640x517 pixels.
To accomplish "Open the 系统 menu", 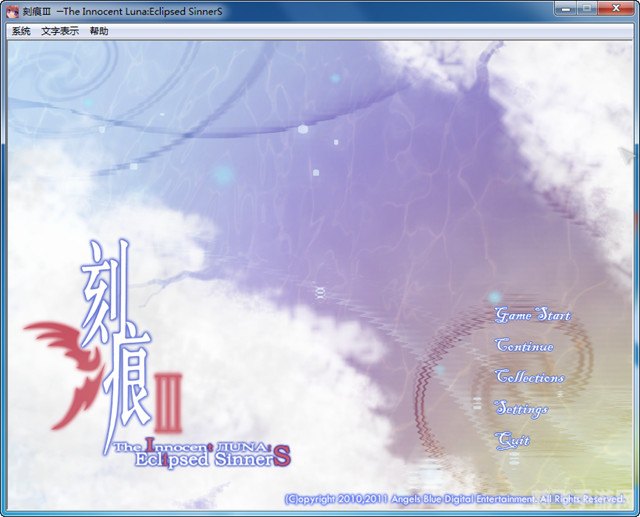I will coord(21,31).
